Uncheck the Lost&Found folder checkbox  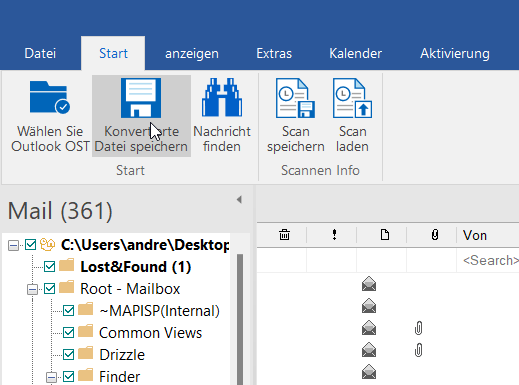50,267
